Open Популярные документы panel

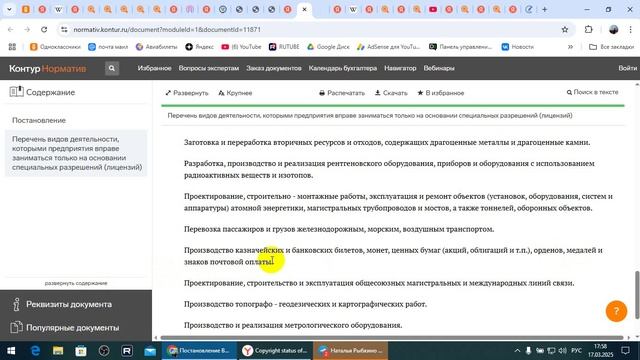click(76, 327)
